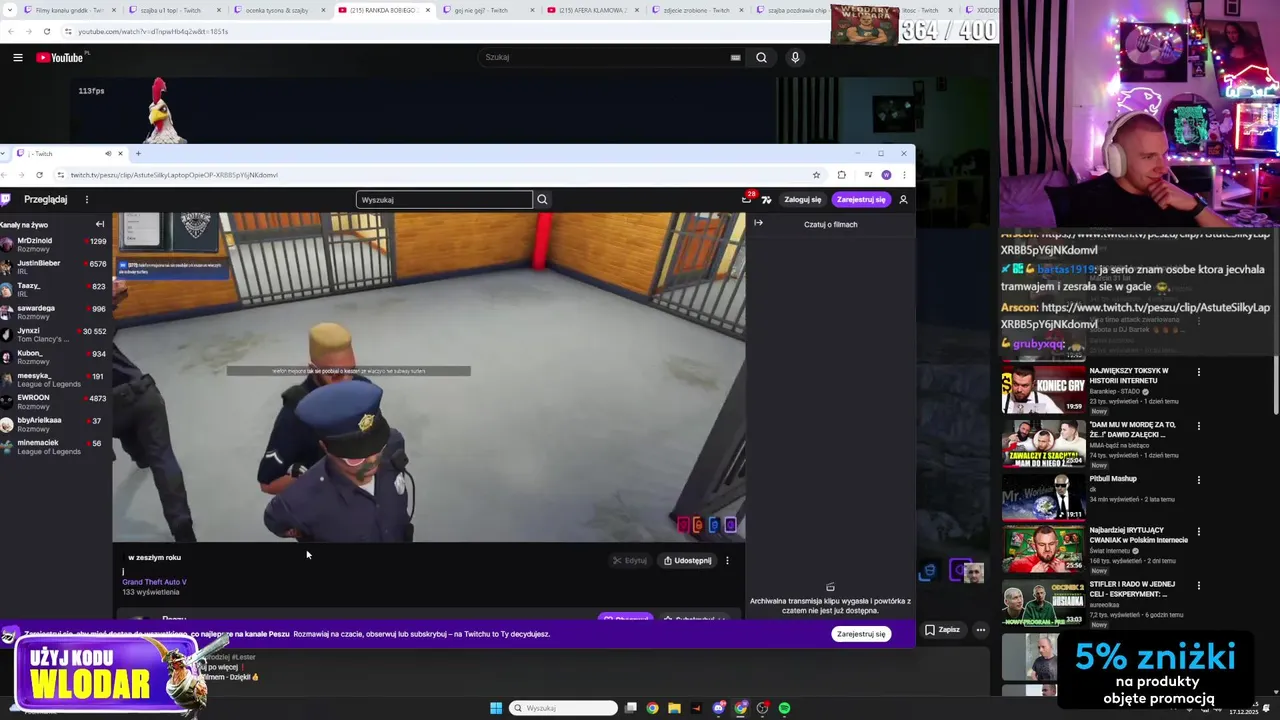The image size is (1280, 720).
Task: Switch to RANKDA BOBIEGO YouTube tab
Action: (x=382, y=10)
